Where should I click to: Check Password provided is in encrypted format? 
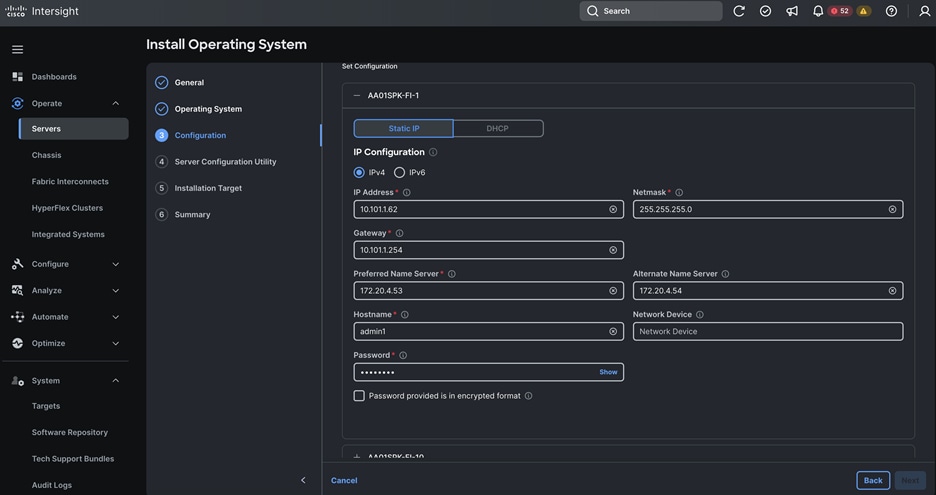point(359,395)
